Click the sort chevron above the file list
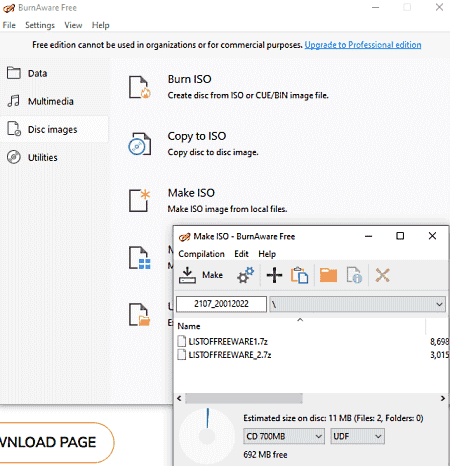This screenshot has height=466, width=450. coord(300,320)
